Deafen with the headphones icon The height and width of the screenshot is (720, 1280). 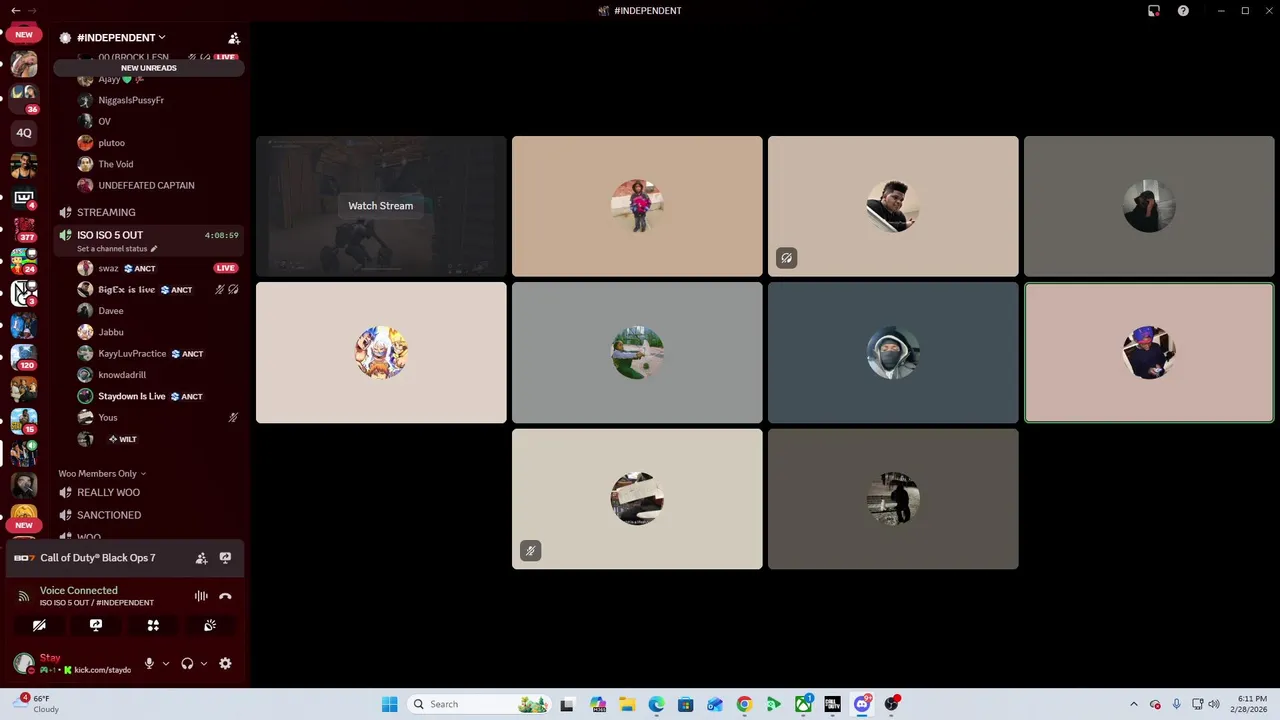pyautogui.click(x=187, y=663)
